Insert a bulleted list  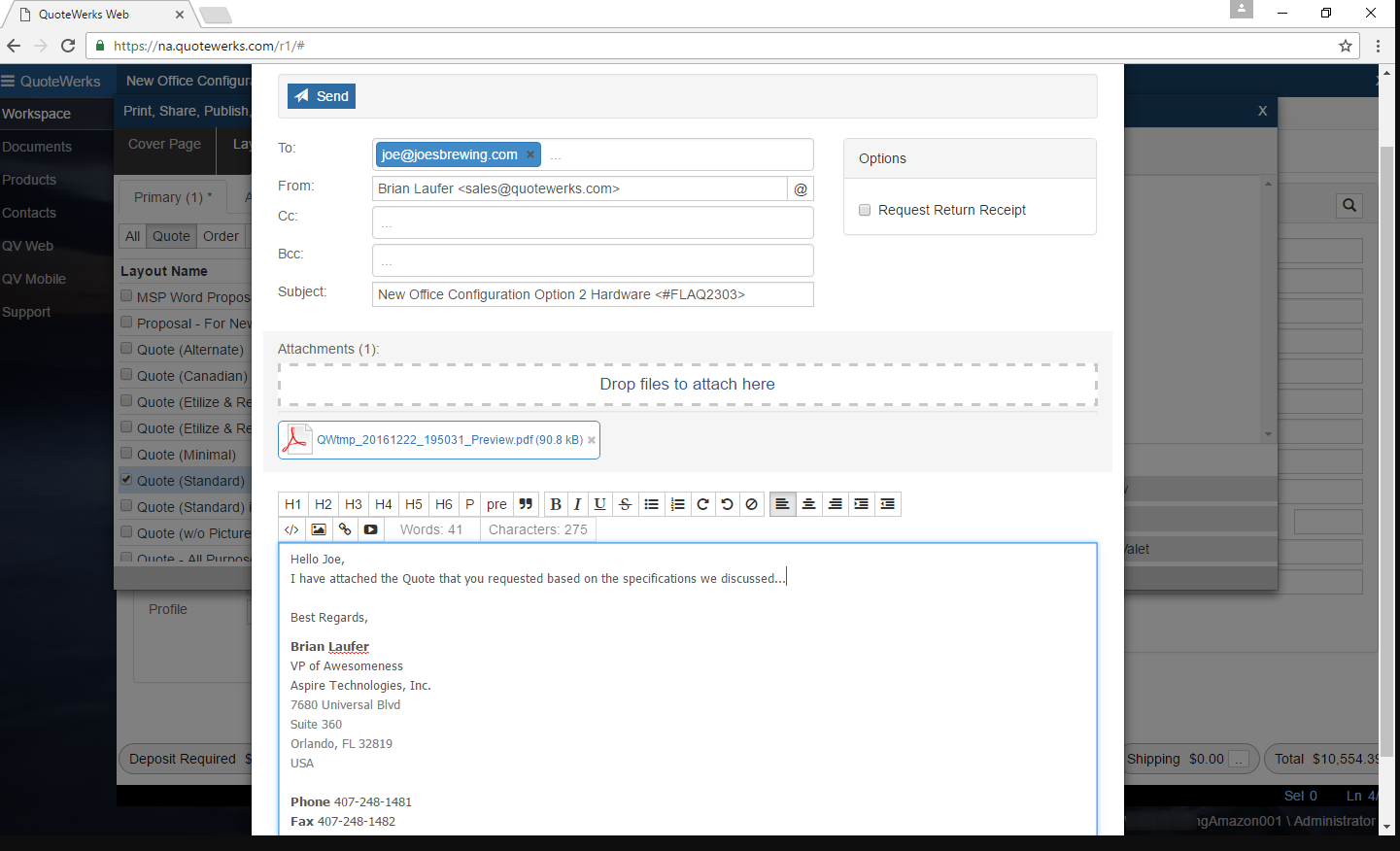pyautogui.click(x=652, y=504)
